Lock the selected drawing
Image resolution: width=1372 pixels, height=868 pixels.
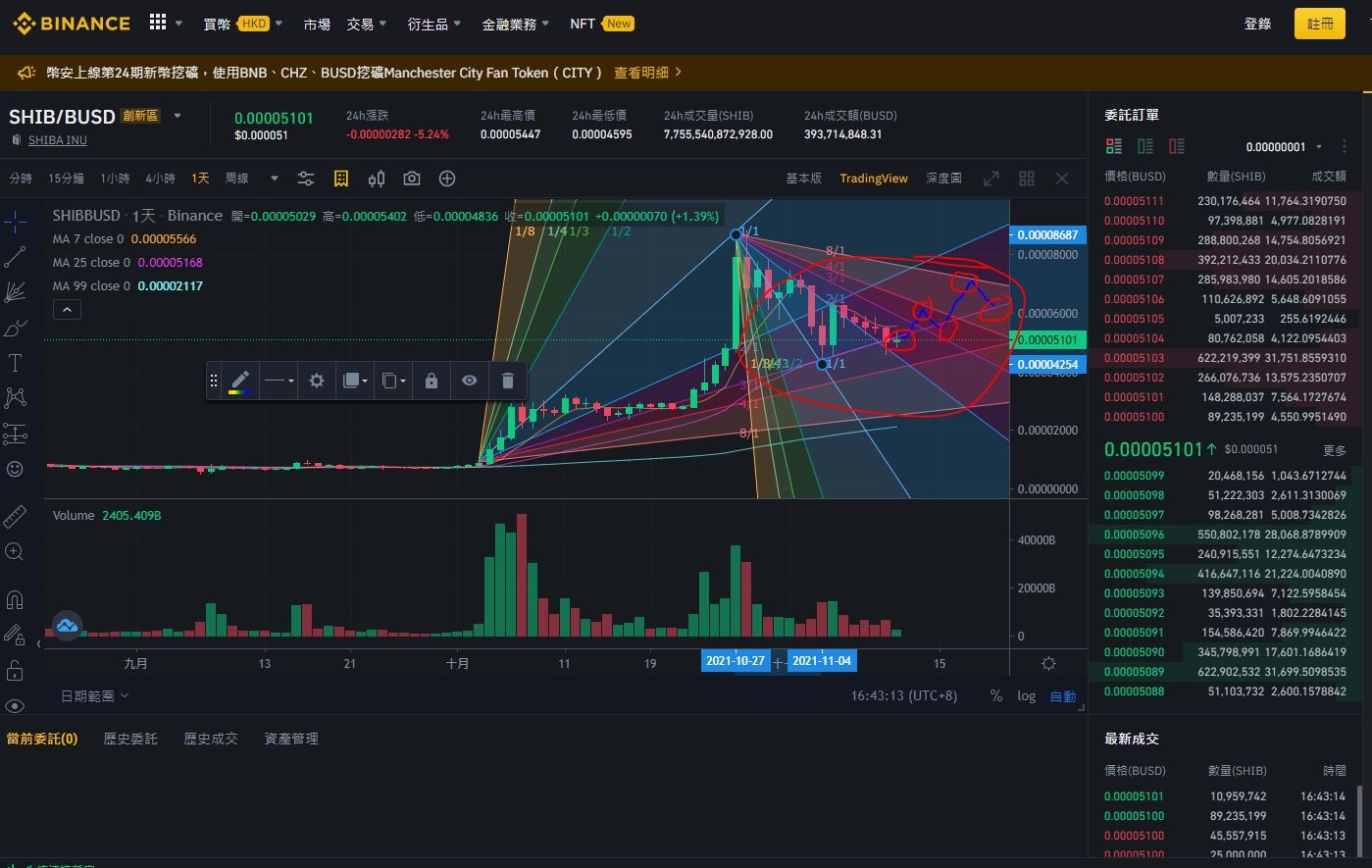click(432, 381)
